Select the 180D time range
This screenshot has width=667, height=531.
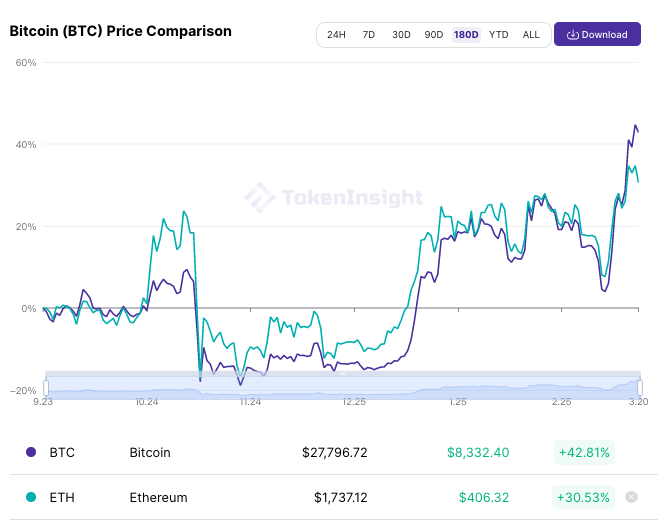pyautogui.click(x=466, y=35)
